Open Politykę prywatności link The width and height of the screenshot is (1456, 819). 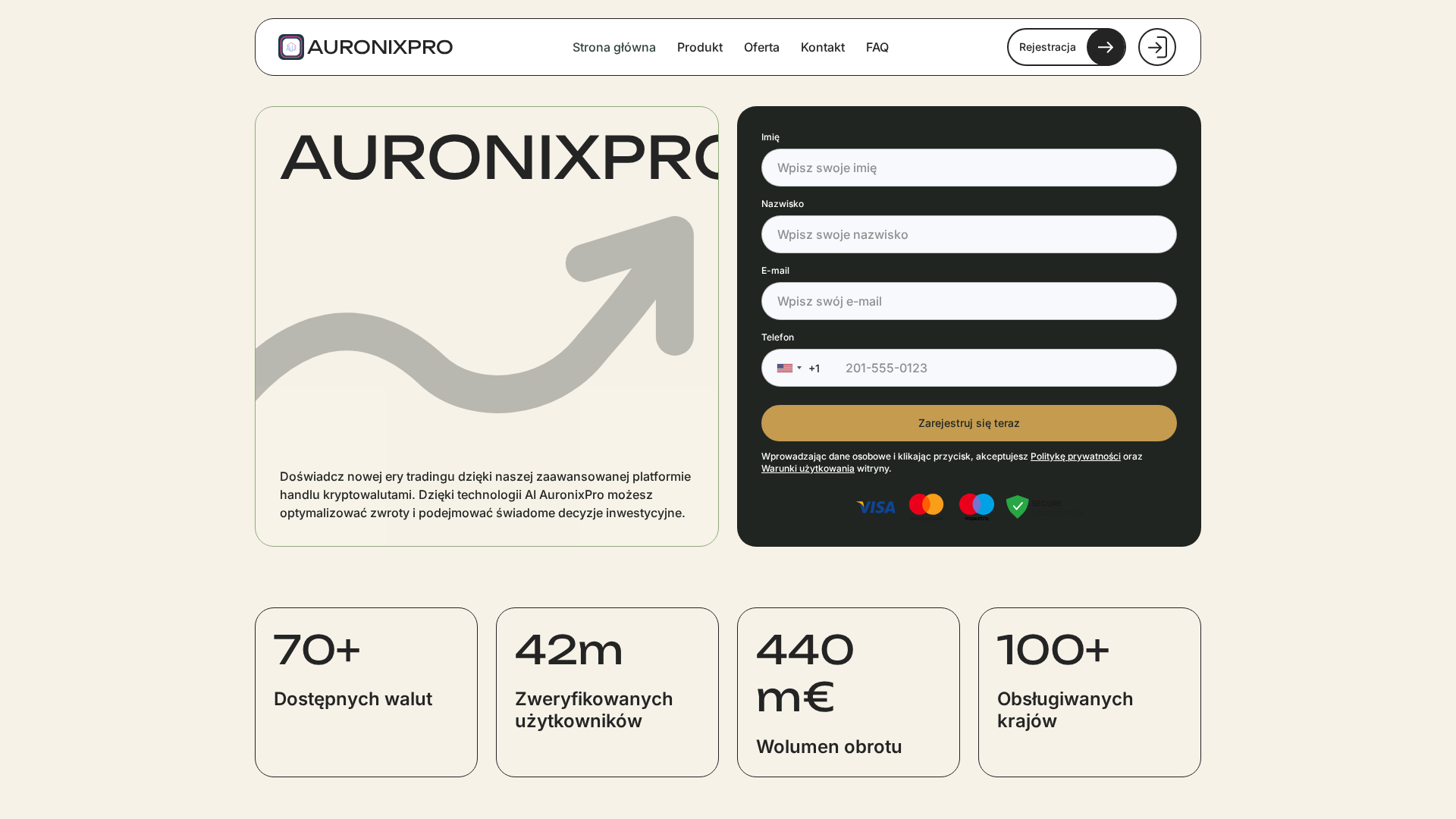coord(1075,457)
